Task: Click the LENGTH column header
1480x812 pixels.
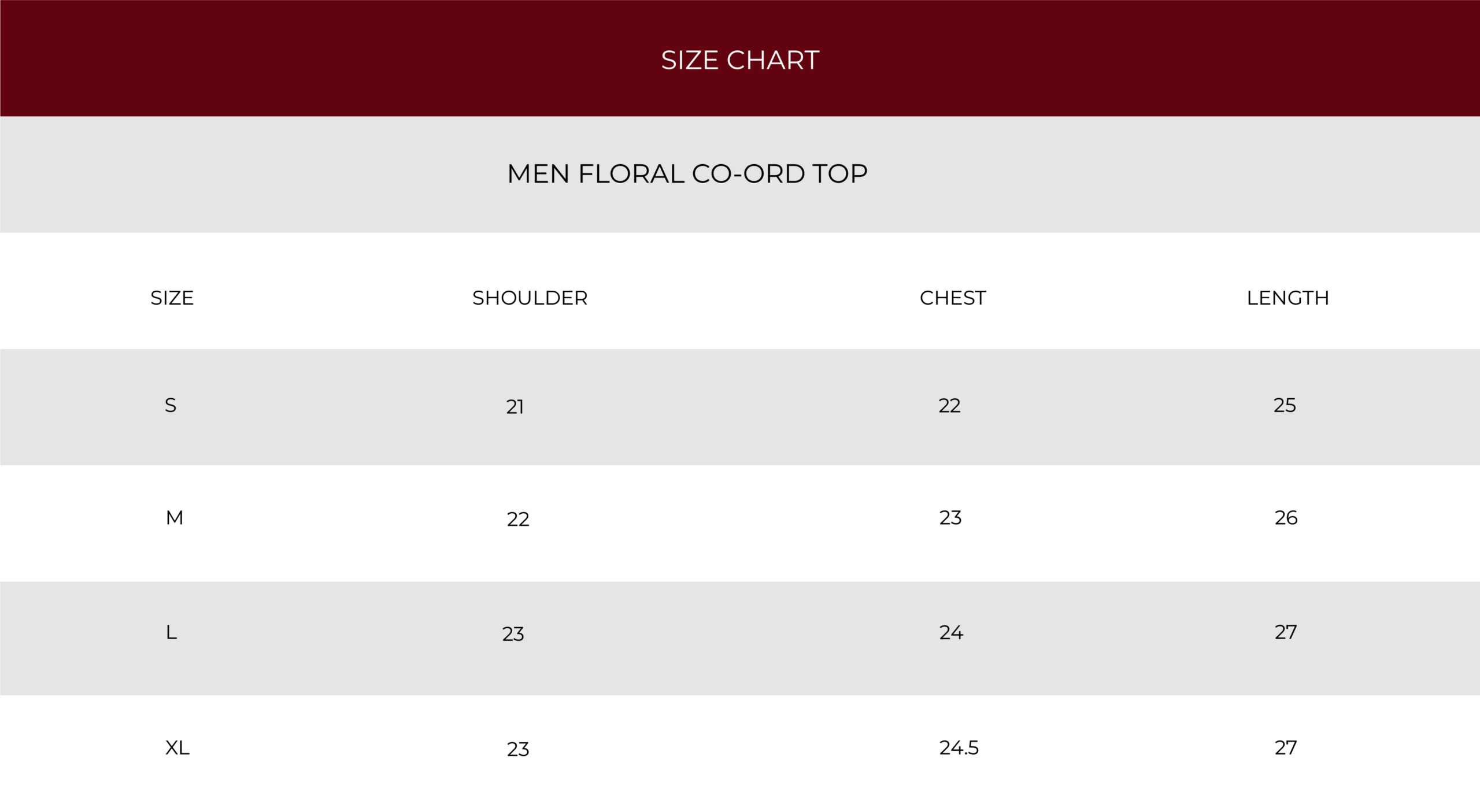Action: pyautogui.click(x=1287, y=298)
